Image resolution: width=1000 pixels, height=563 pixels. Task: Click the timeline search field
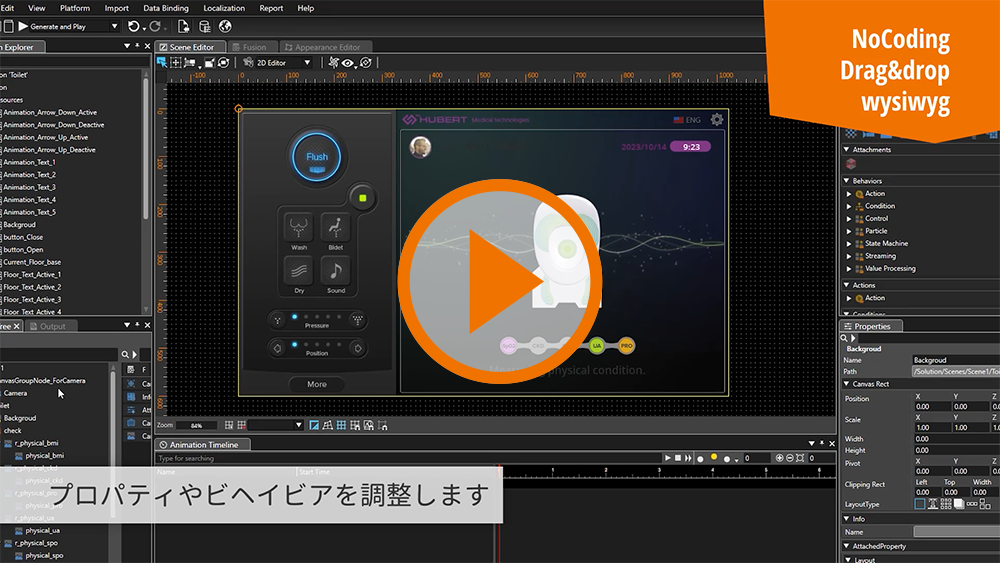[408, 458]
